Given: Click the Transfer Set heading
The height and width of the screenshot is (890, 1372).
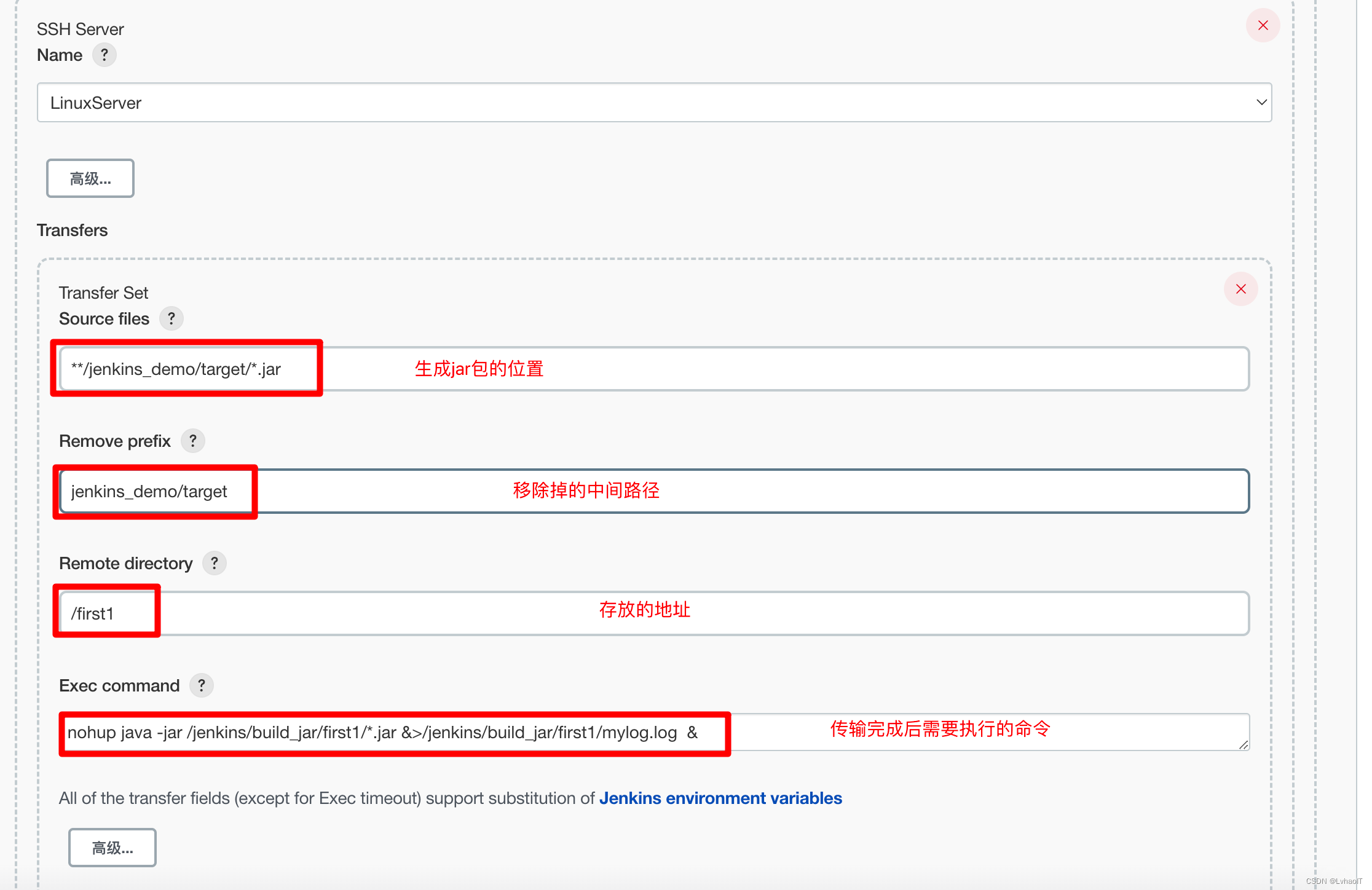Looking at the screenshot, I should 103,293.
